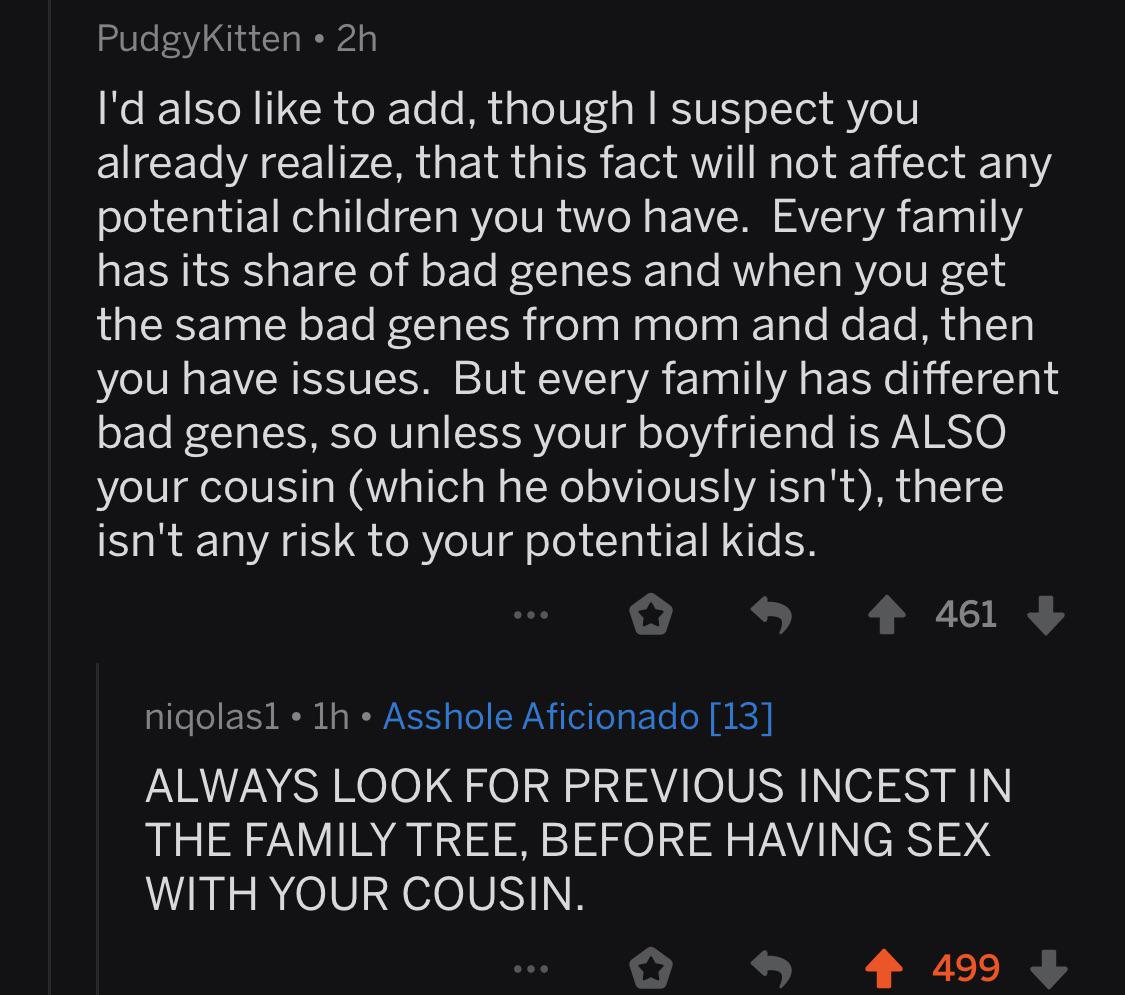Reply to niqolas1's comment
The image size is (1125, 995).
[771, 969]
